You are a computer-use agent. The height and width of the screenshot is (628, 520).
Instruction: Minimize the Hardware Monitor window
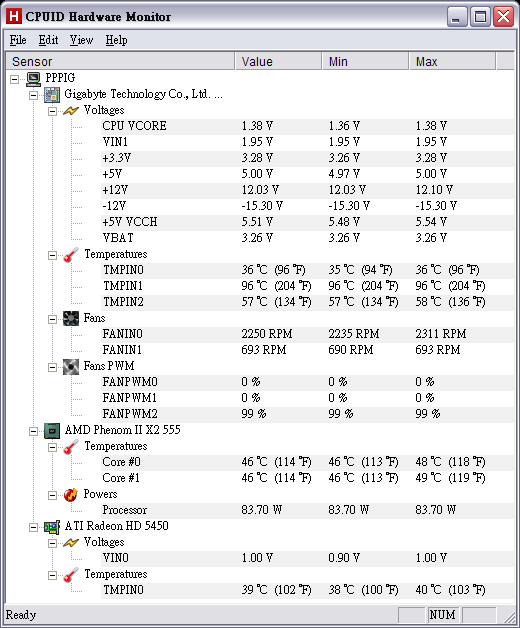(457, 17)
